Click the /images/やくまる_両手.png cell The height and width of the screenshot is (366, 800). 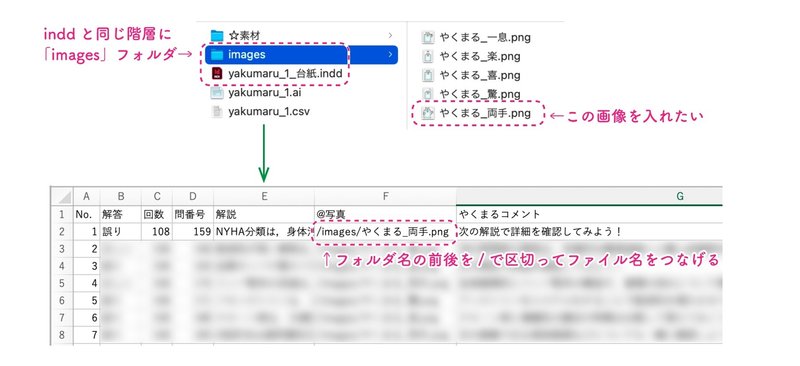(385, 232)
